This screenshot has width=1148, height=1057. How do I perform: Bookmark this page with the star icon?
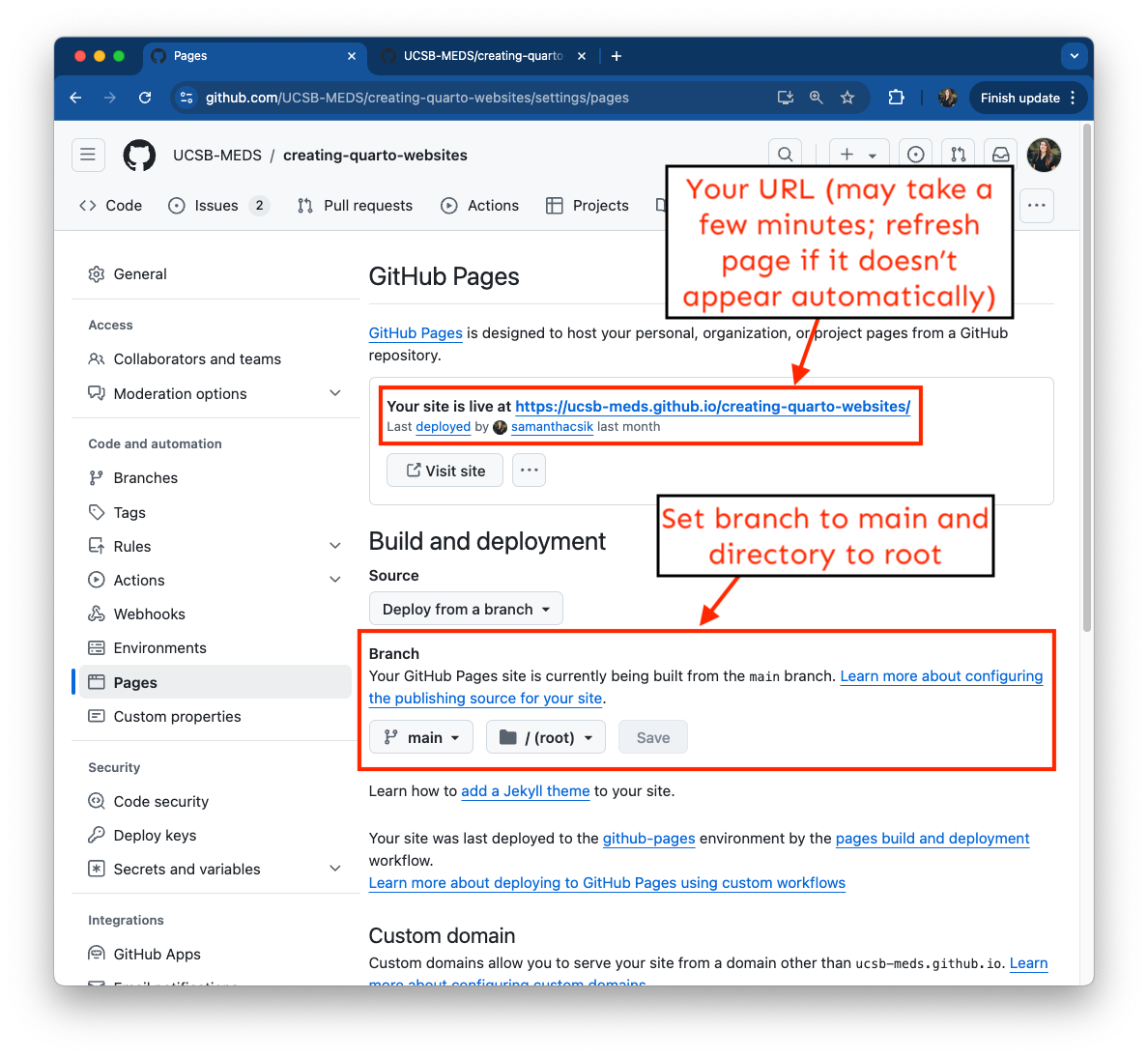(x=847, y=98)
